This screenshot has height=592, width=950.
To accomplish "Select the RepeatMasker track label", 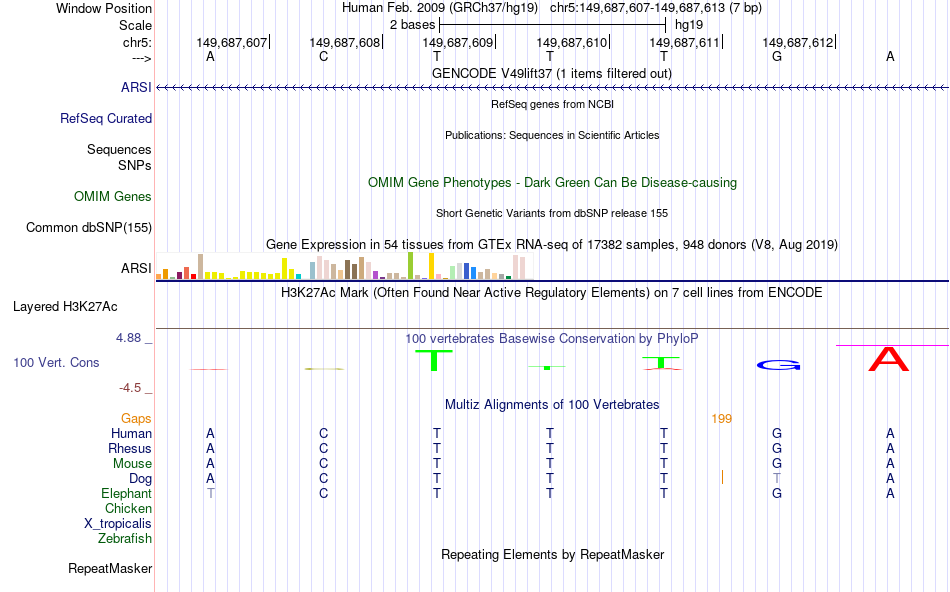I will [110, 568].
